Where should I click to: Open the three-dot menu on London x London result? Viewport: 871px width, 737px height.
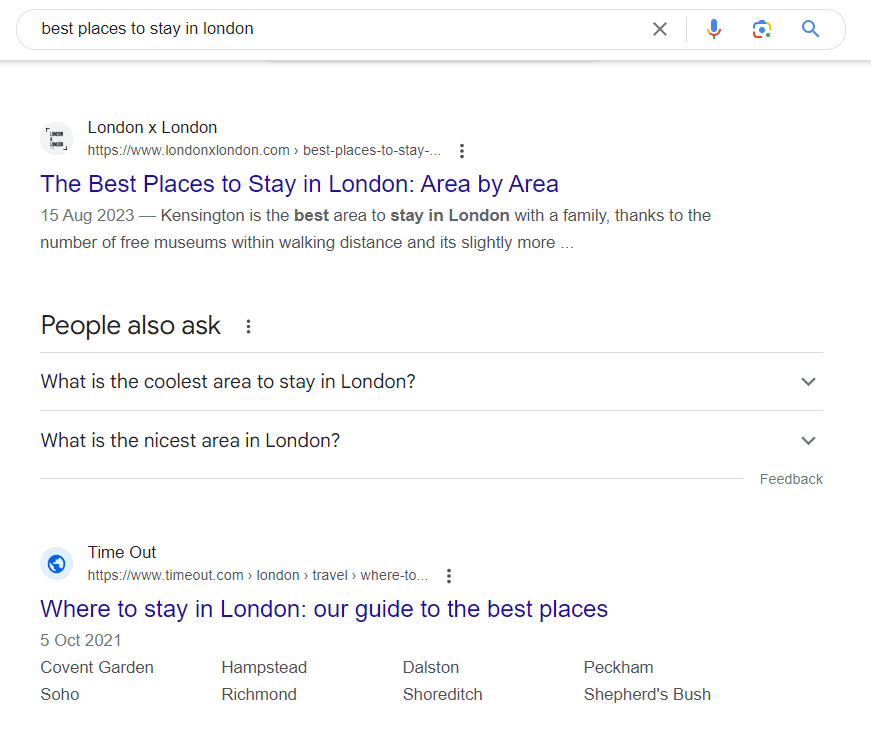click(x=462, y=150)
